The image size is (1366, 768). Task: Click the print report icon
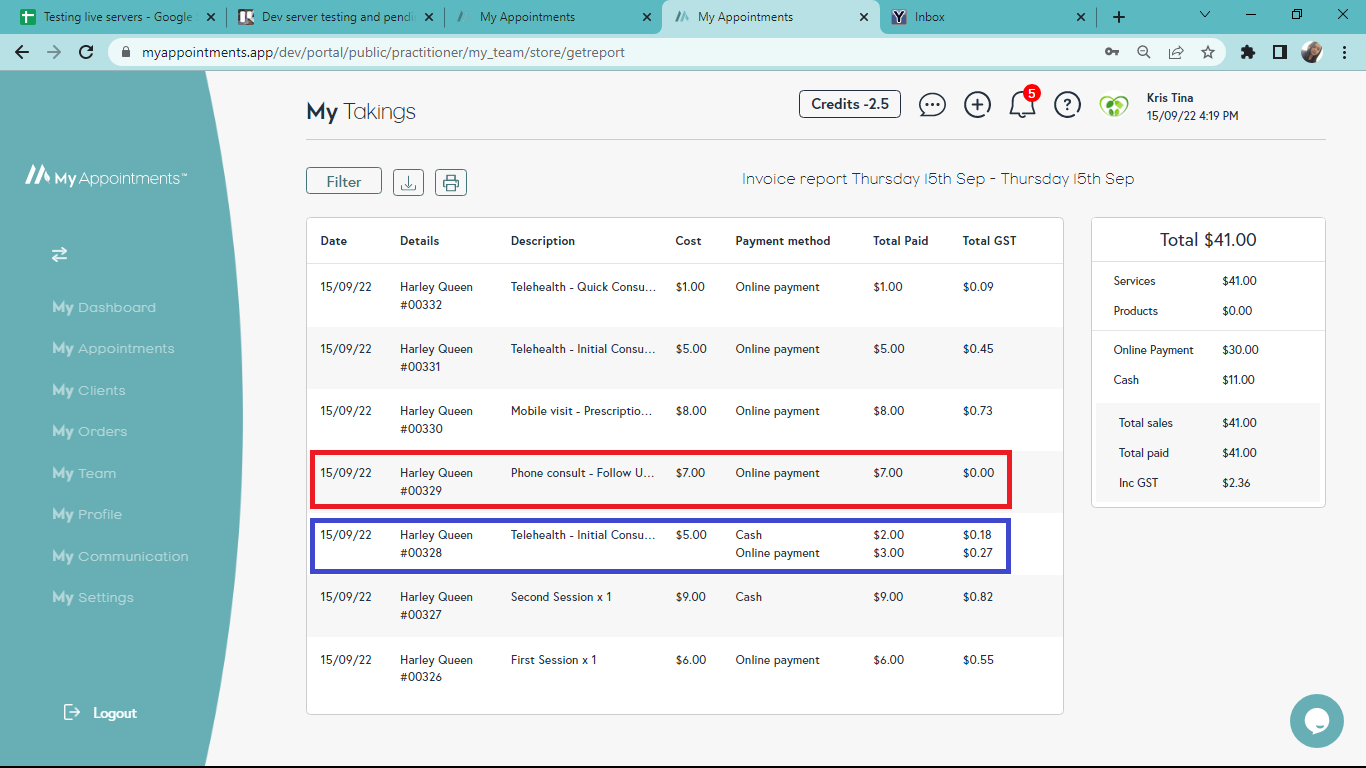coord(451,182)
